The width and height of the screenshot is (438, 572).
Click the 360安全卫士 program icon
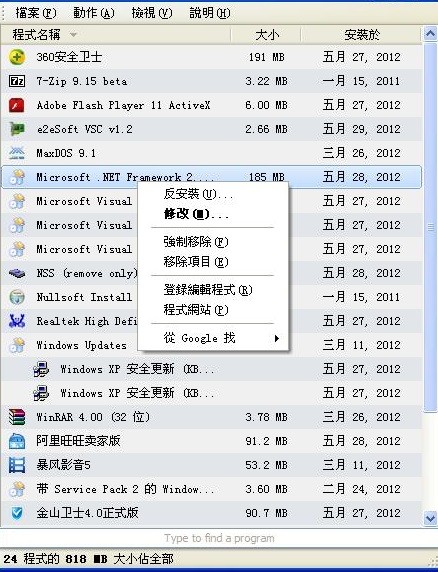pos(17,57)
